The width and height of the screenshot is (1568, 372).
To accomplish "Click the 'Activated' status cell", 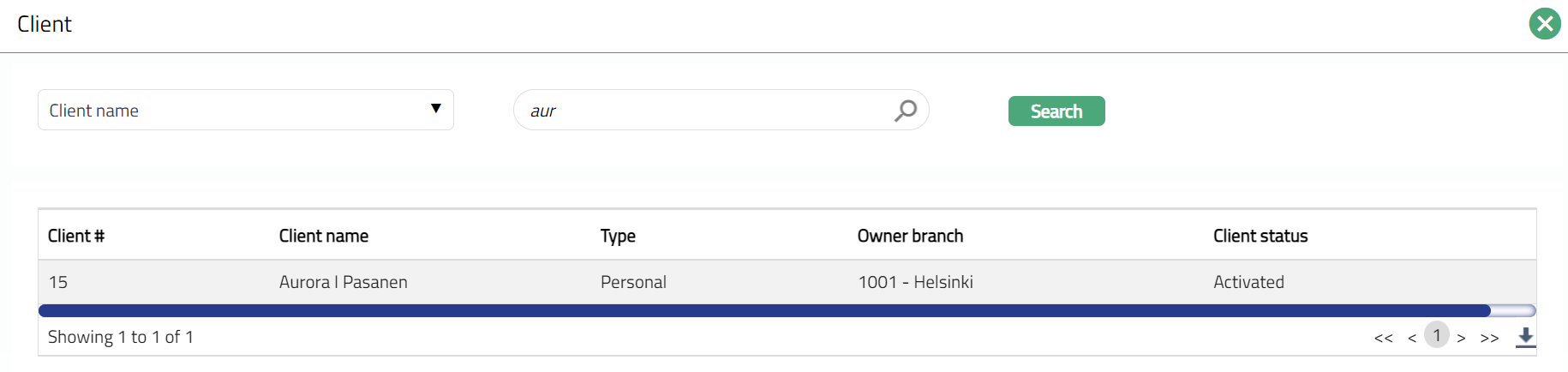I will (1248, 282).
